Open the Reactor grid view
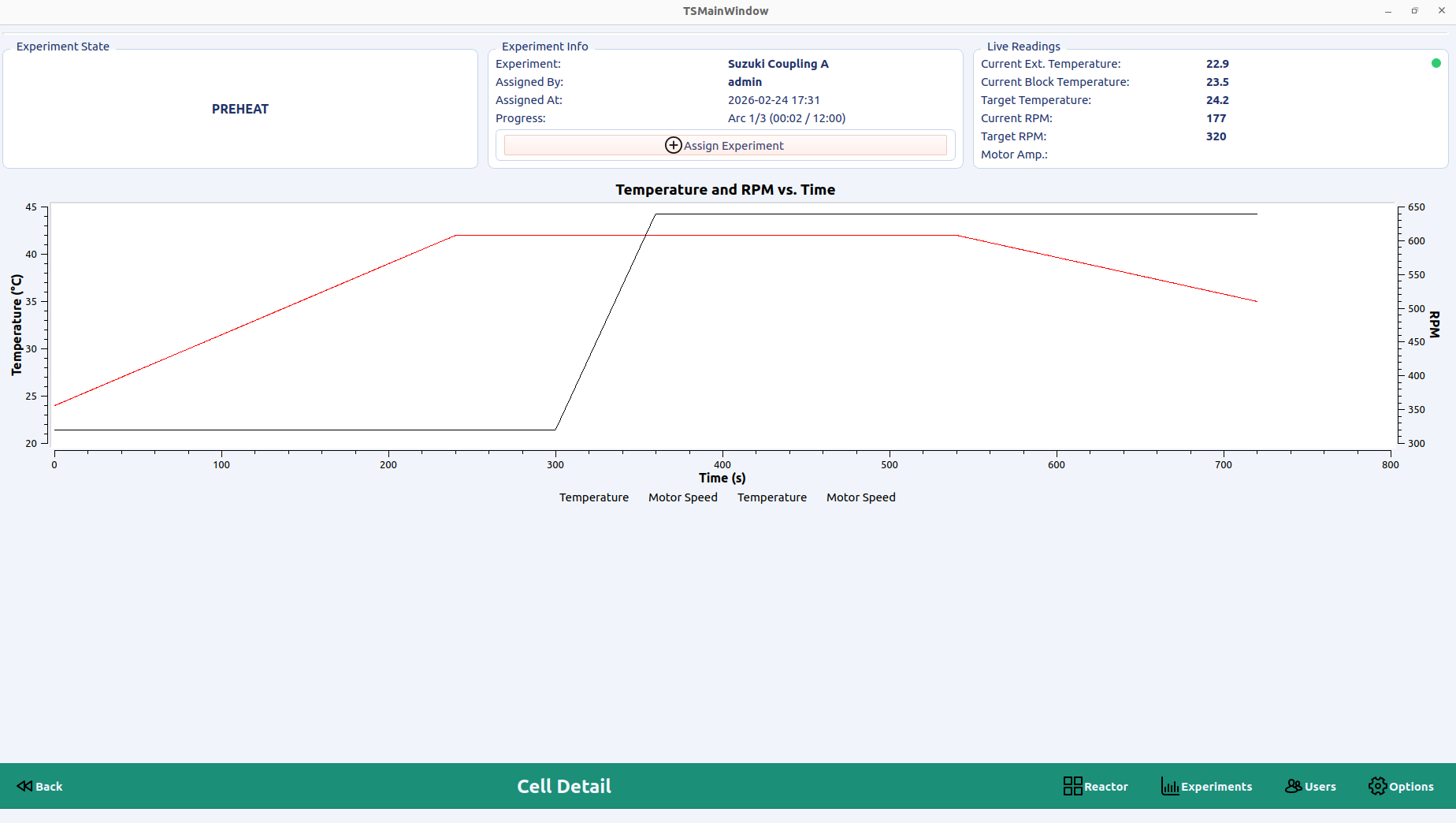The height and width of the screenshot is (823, 1456). tap(1072, 786)
